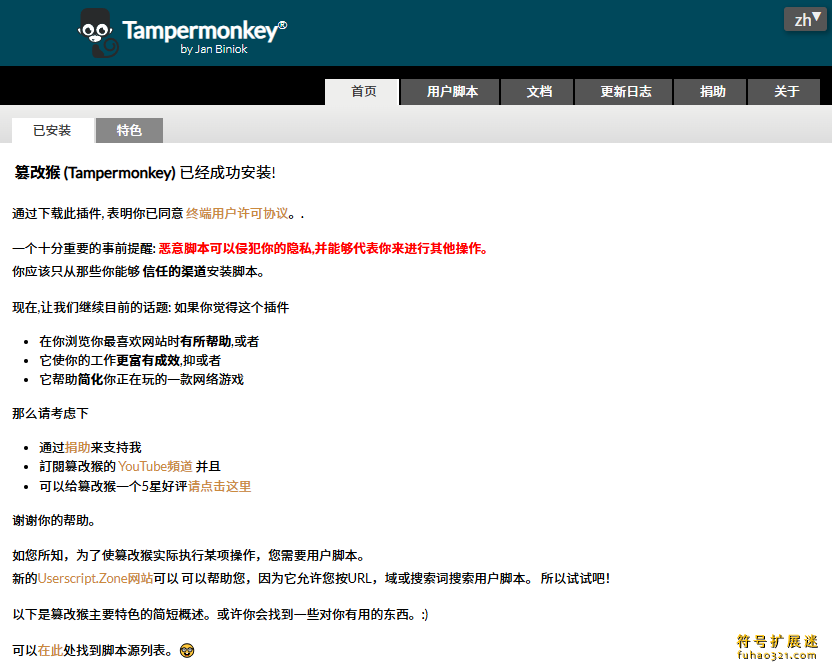Image resolution: width=832 pixels, height=670 pixels.
Task: Open the 更新日志 tab
Action: tap(624, 92)
